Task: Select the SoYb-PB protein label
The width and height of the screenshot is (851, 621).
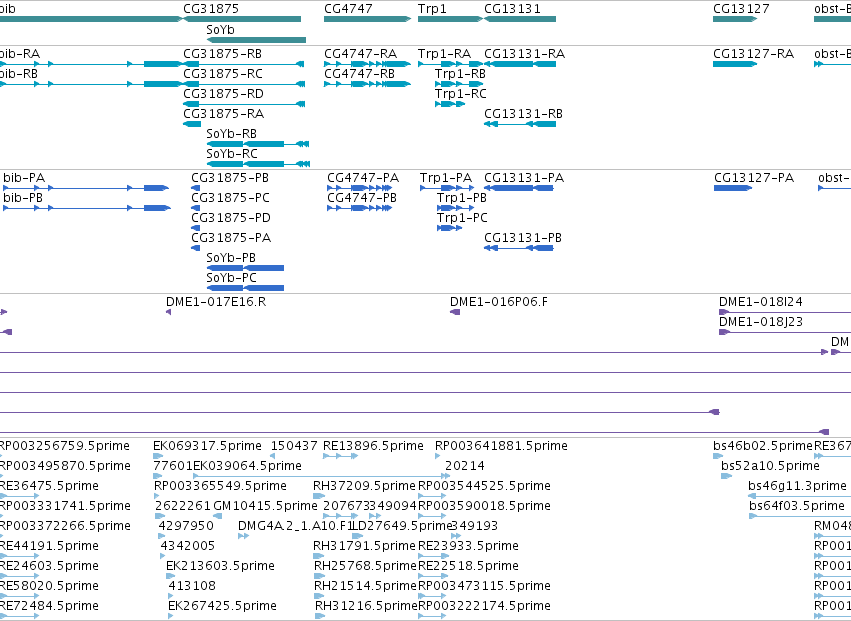Action: coord(231,258)
